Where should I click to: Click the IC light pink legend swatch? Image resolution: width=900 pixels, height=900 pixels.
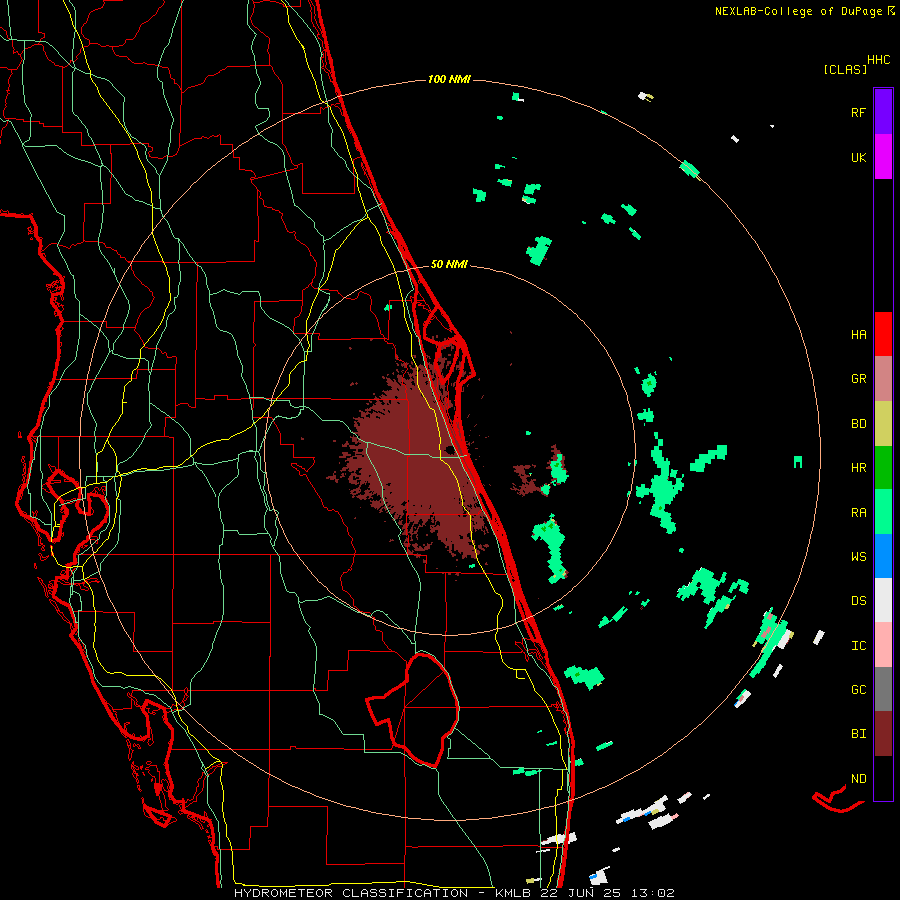tap(883, 645)
